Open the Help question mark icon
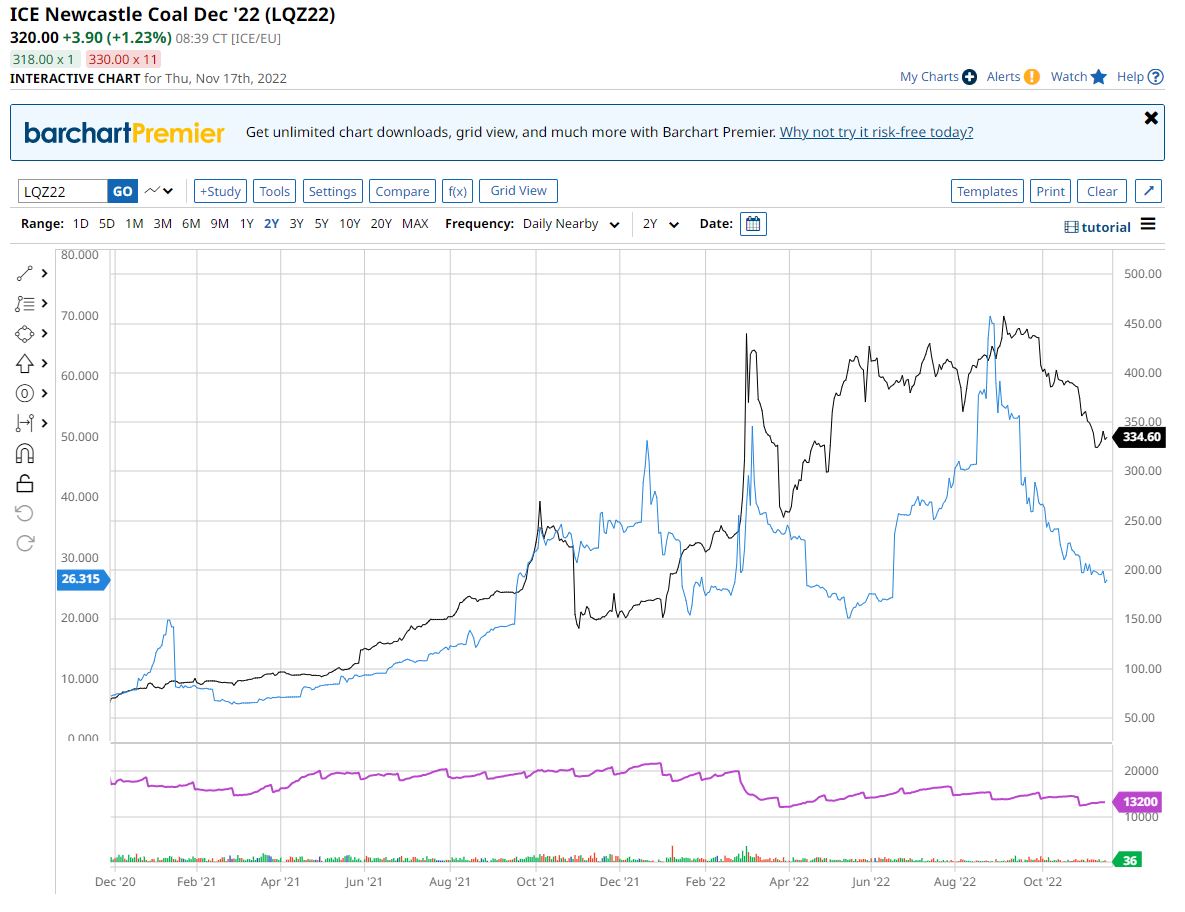This screenshot has width=1185, height=912. tap(1155, 77)
